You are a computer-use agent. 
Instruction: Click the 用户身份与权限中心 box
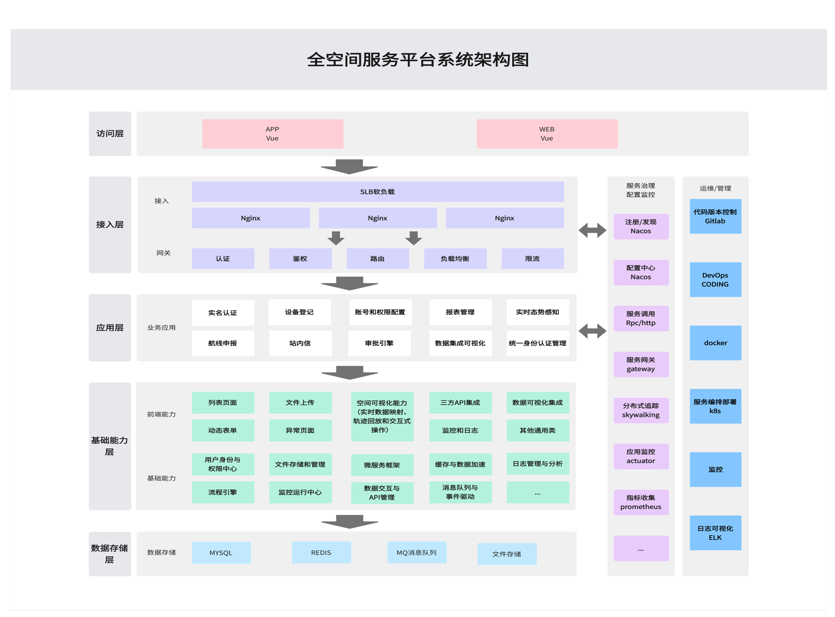[223, 464]
